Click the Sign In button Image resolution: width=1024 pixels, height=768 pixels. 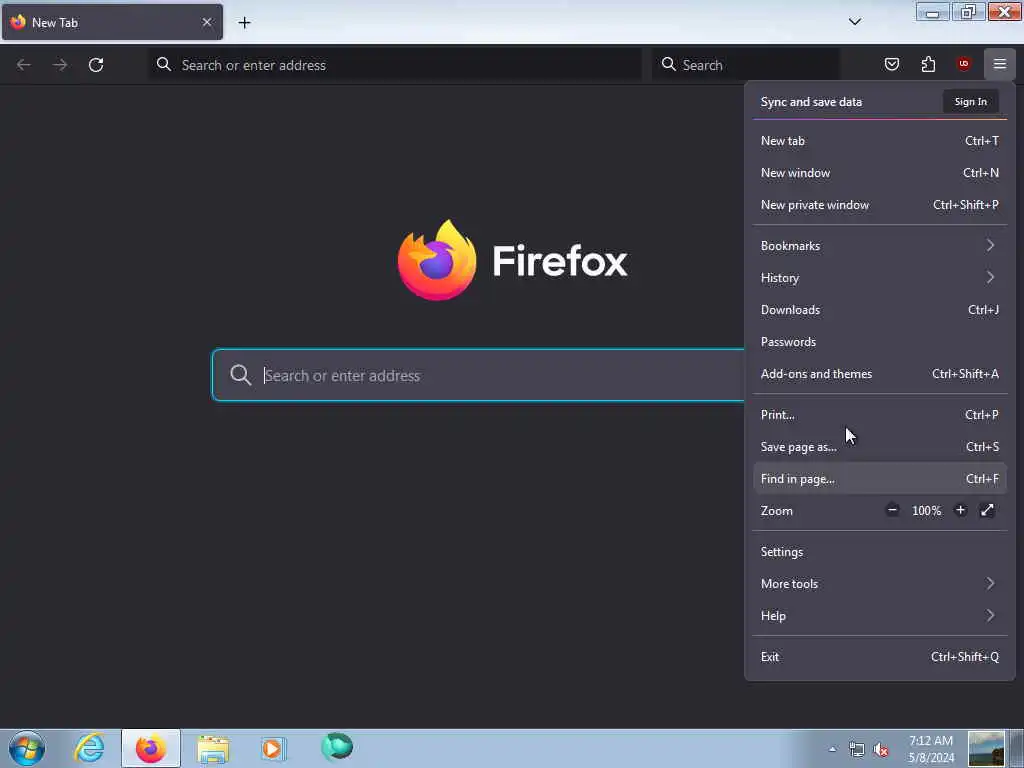pos(970,101)
